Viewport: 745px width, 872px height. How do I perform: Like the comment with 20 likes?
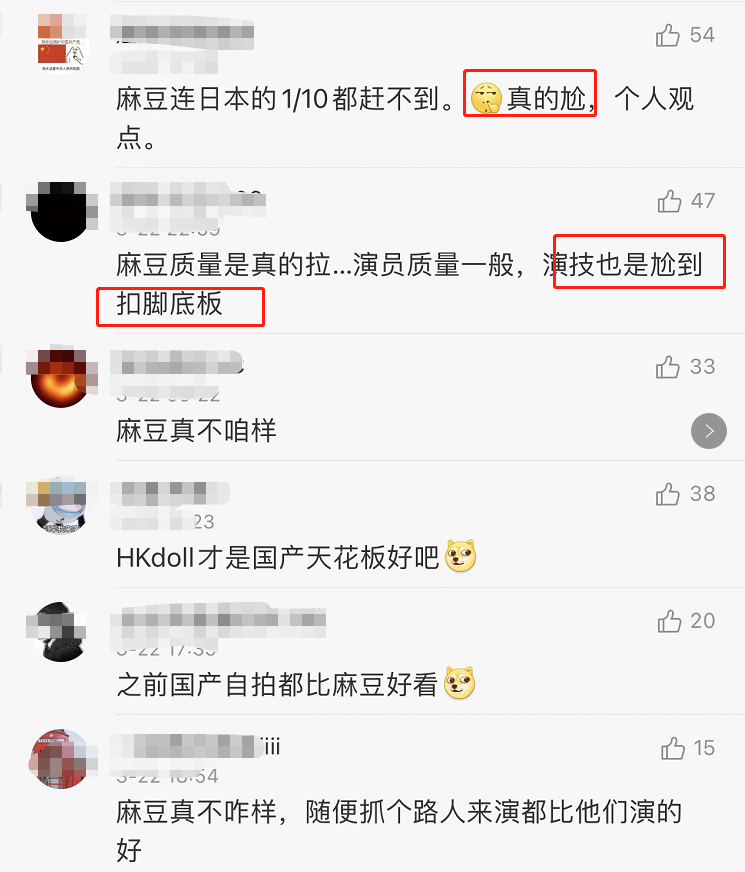(x=669, y=621)
